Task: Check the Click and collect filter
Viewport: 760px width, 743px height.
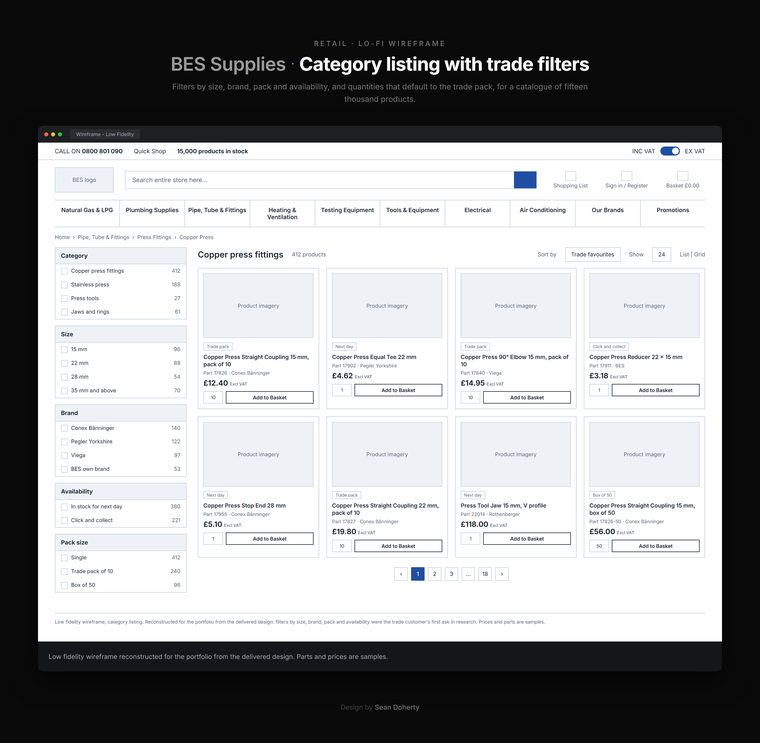Action: tap(64, 520)
